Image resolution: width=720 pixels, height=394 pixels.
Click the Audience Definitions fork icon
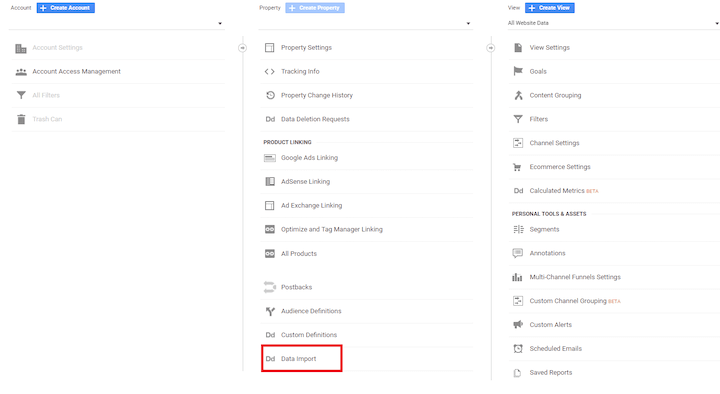tap(270, 311)
